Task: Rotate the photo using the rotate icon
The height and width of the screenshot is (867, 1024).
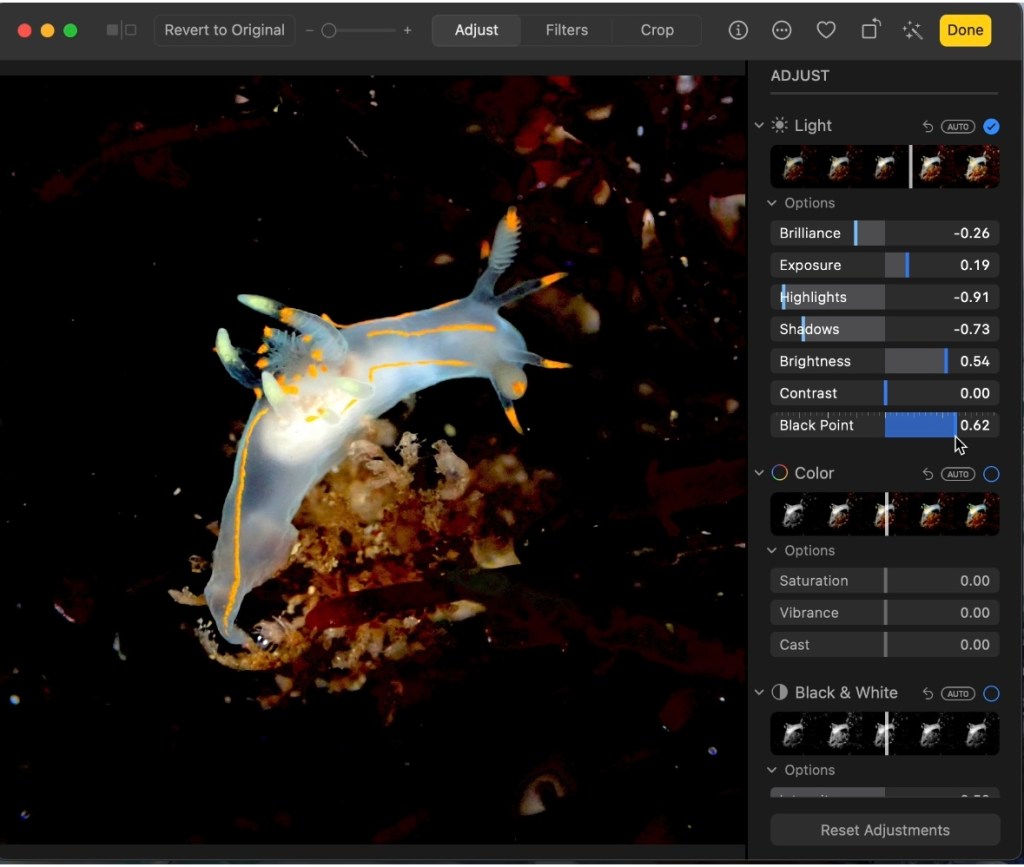Action: point(869,30)
